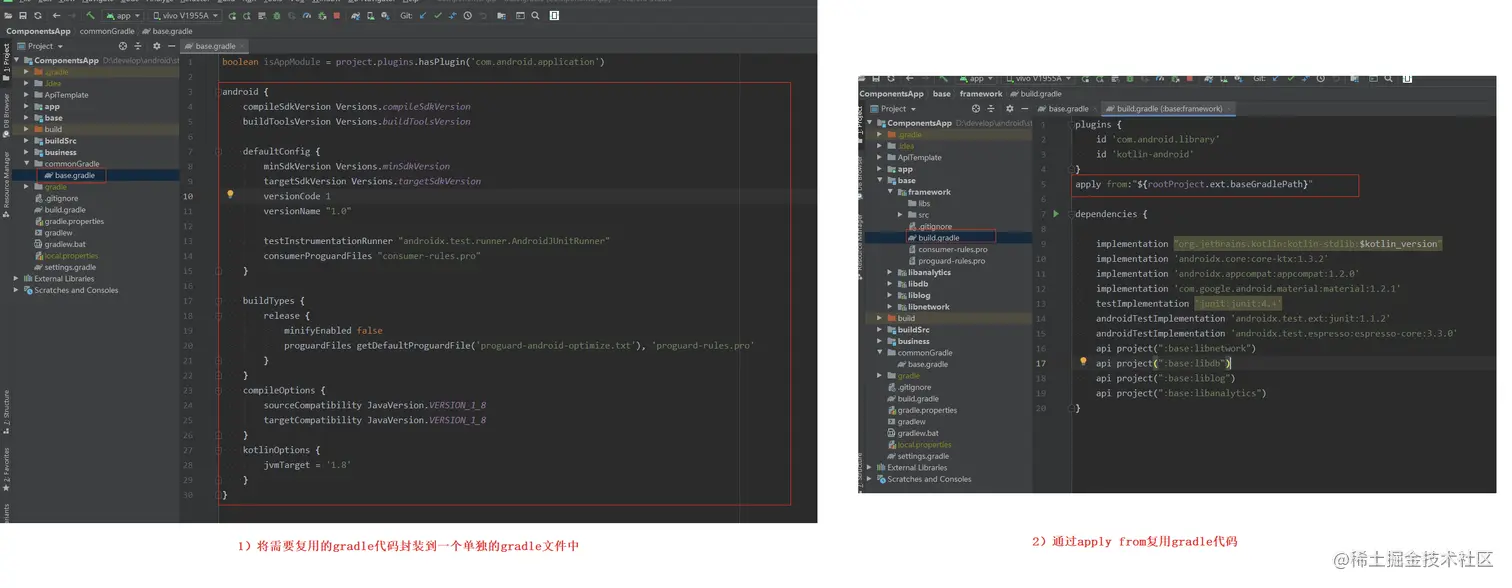Click the versionName "1.0" line in editor
Viewport: 1512px width, 588px height.
308,211
